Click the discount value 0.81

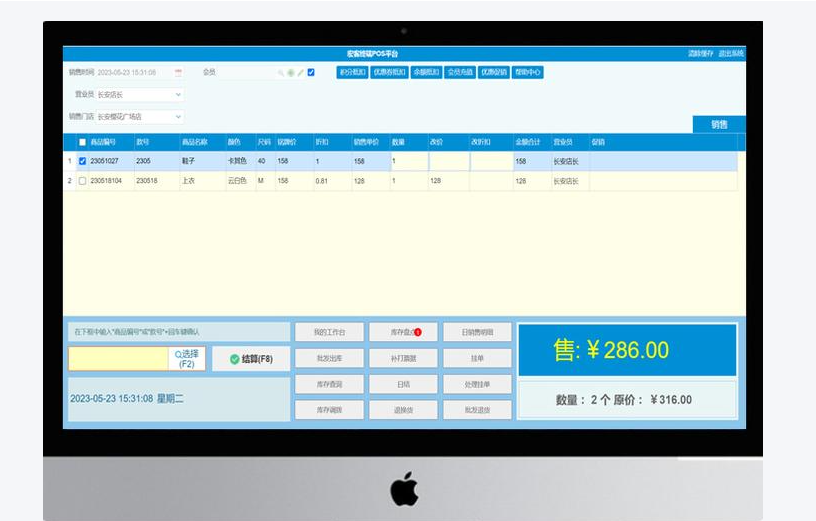tap(322, 181)
